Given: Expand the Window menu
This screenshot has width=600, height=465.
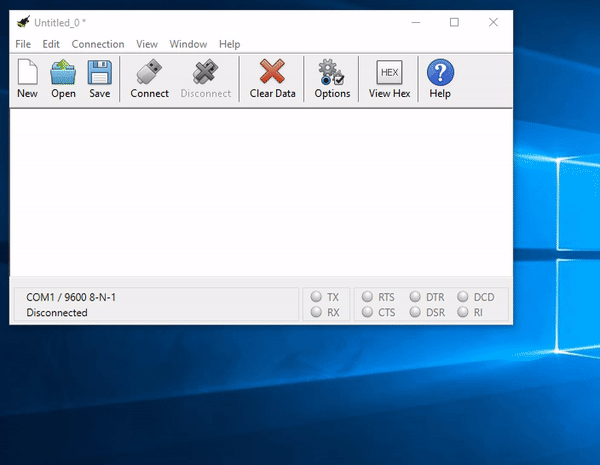Looking at the screenshot, I should [188, 44].
